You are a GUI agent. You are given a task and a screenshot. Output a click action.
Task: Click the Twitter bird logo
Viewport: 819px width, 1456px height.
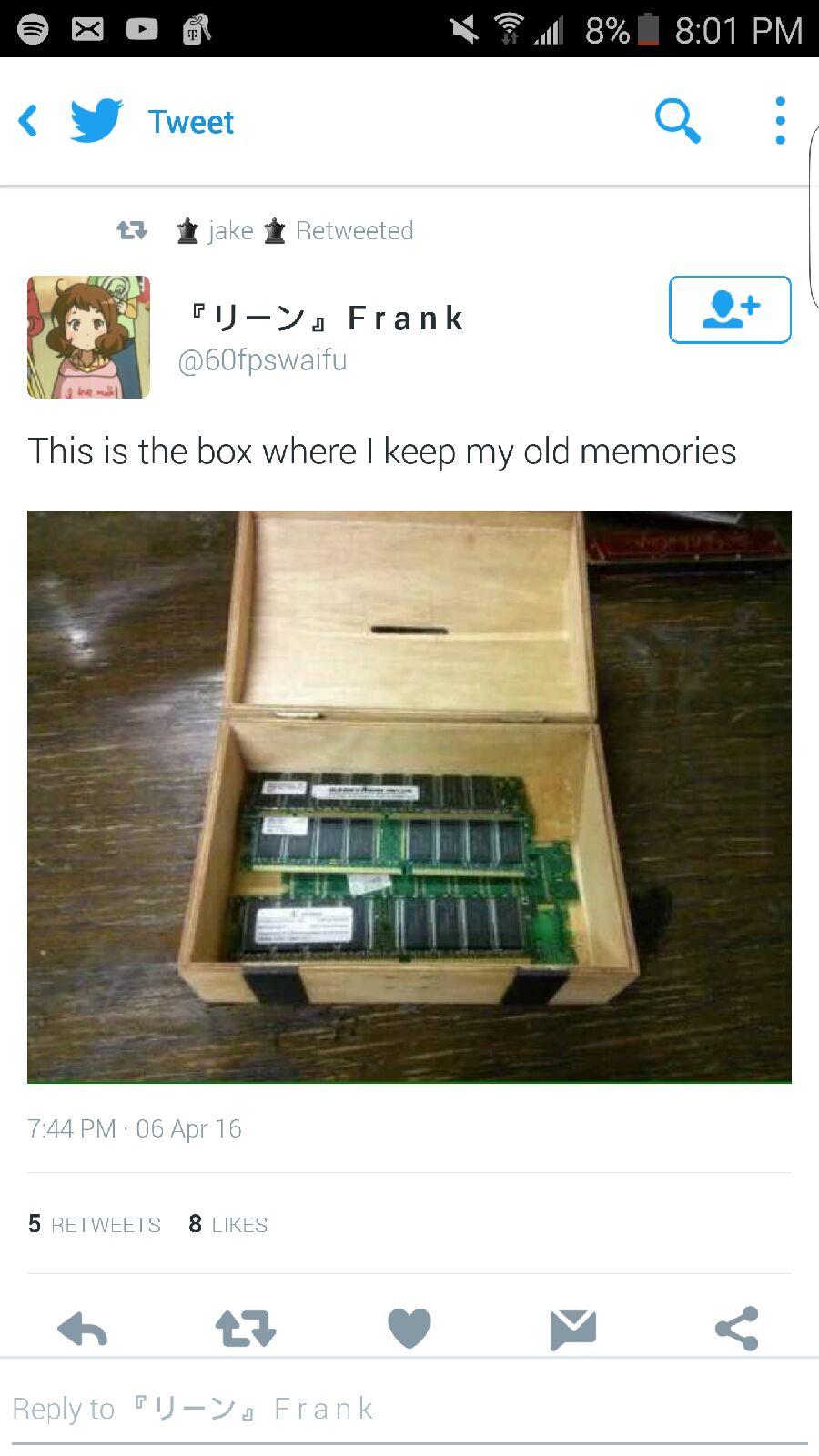(x=96, y=120)
